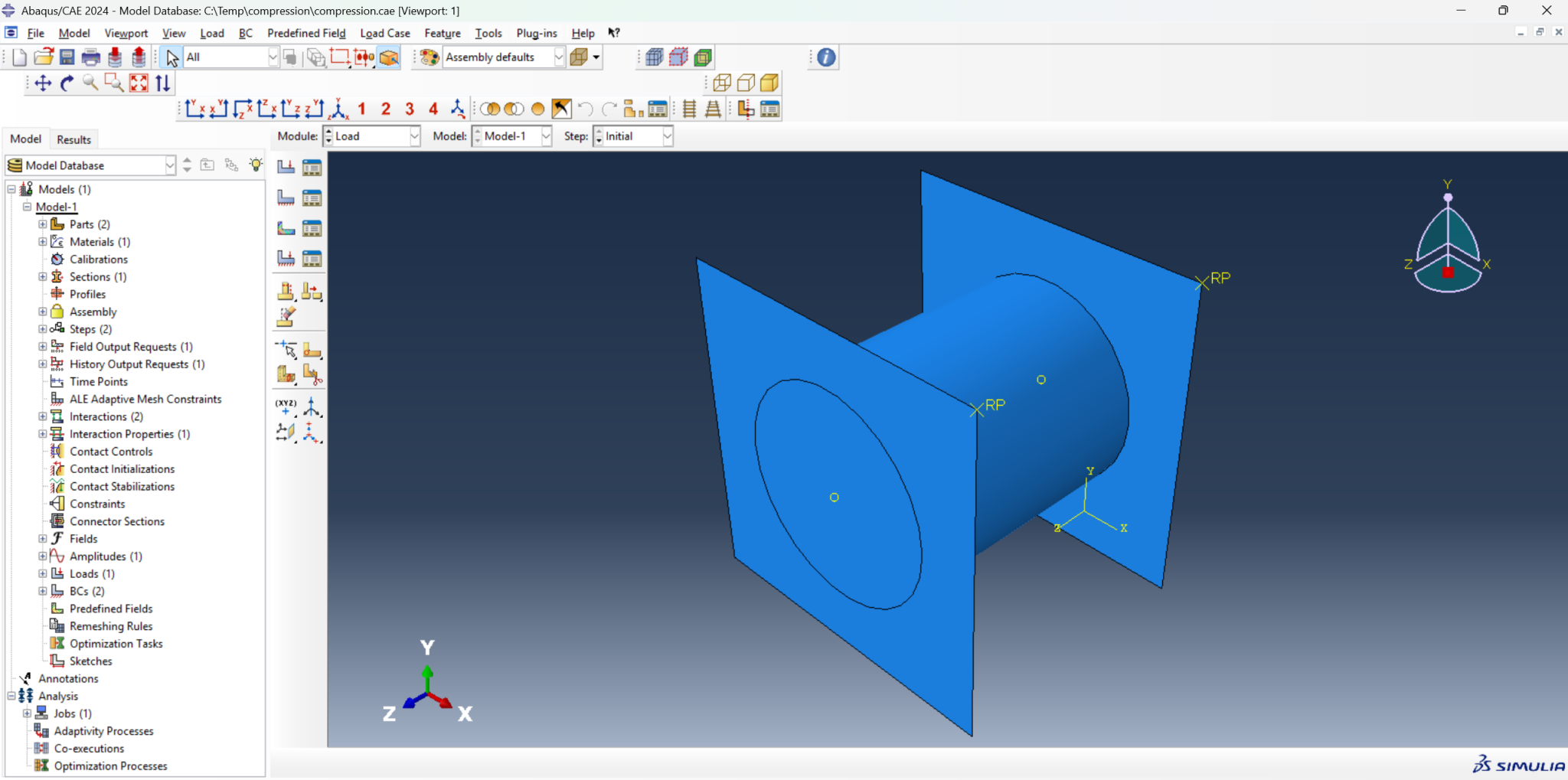The width and height of the screenshot is (1568, 780).
Task: Switch to the Model tab
Action: 25,139
